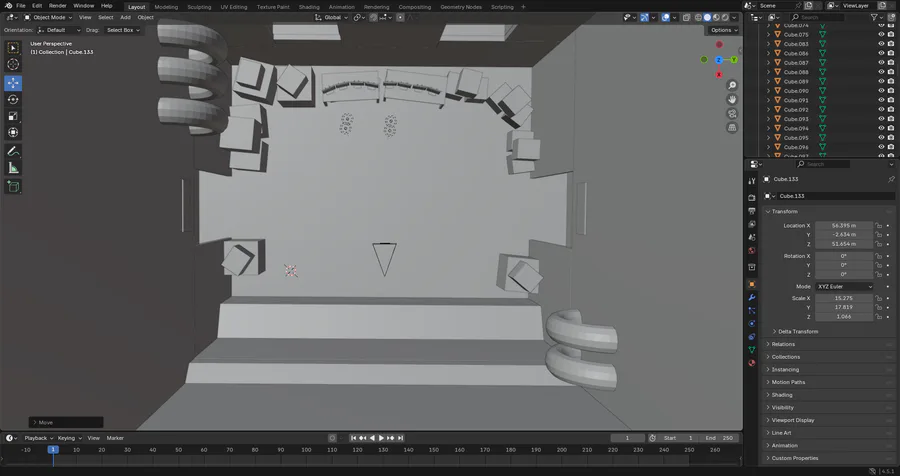Viewport: 900px width, 476px height.
Task: Open the Scene properties tab
Action: point(752,237)
